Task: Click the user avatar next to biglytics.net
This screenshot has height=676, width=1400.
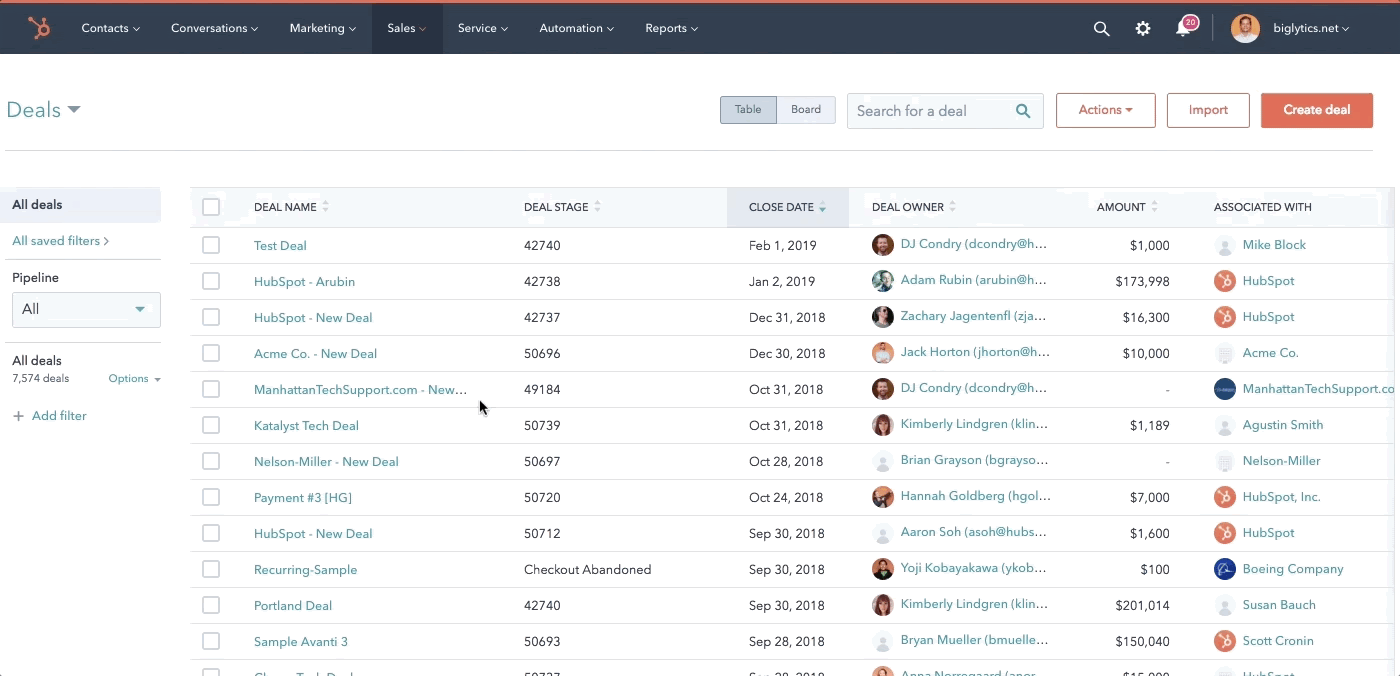Action: tap(1245, 29)
